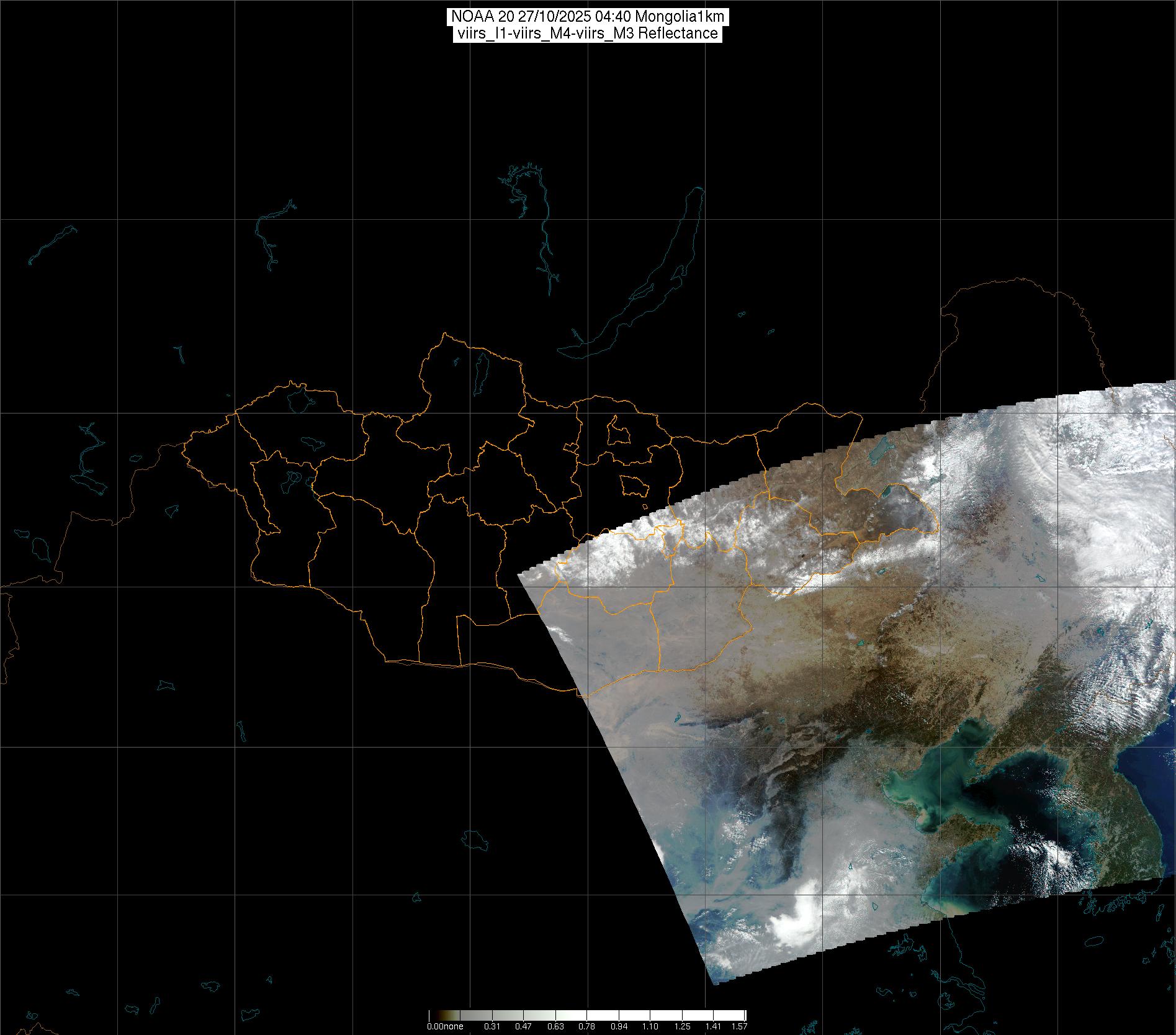Image resolution: width=1176 pixels, height=1035 pixels.
Task: Click the 0.47 colorbar tick label
Action: [523, 1026]
